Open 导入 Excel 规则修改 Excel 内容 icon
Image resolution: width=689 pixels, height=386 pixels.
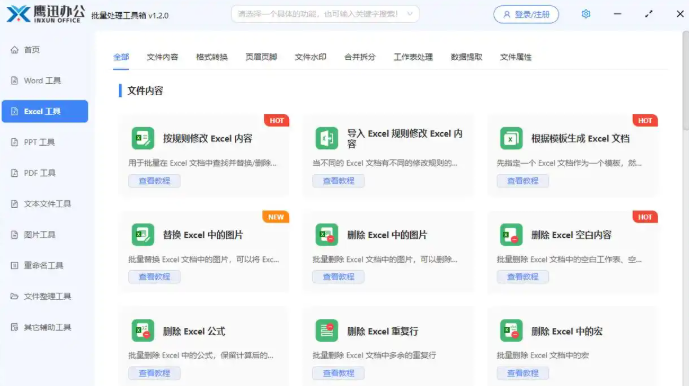[327, 138]
